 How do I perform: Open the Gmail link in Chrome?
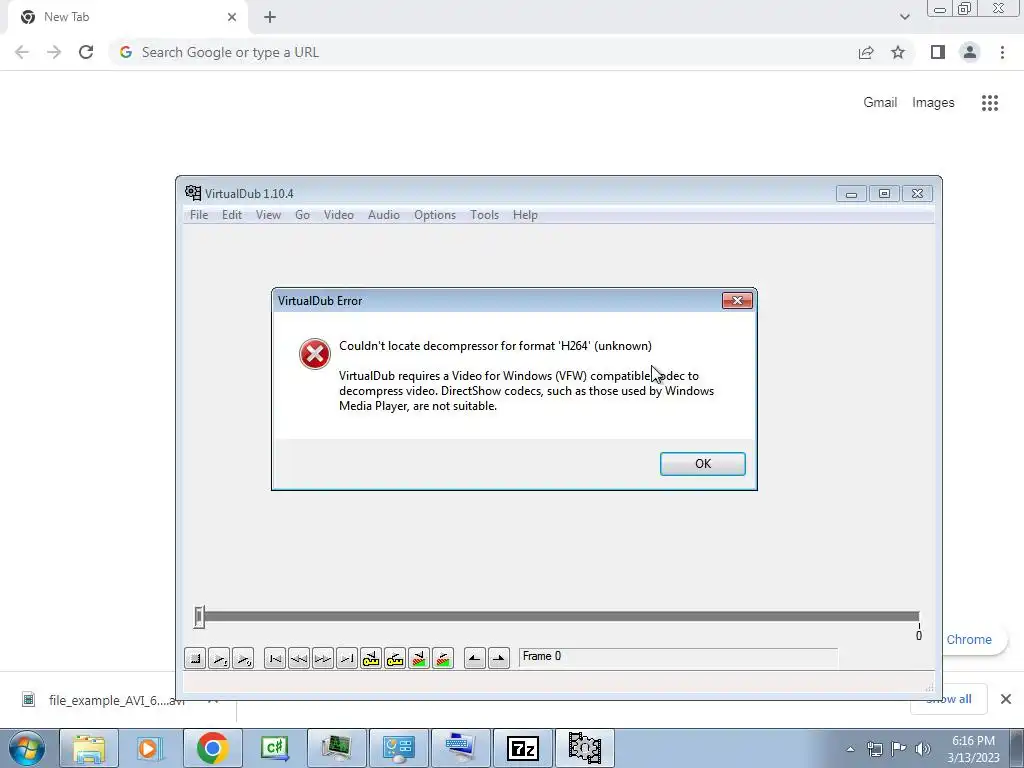coord(880,103)
